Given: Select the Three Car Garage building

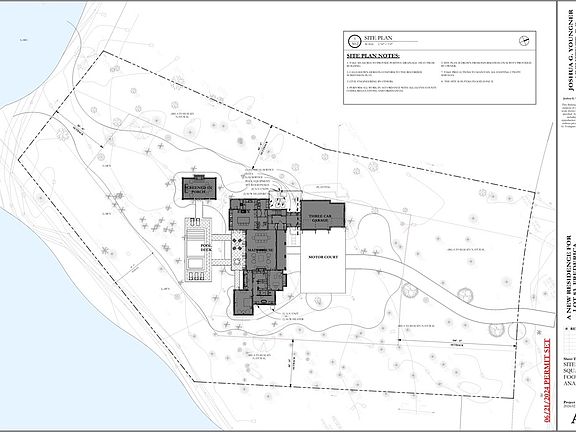Looking at the screenshot, I should coord(323,215).
